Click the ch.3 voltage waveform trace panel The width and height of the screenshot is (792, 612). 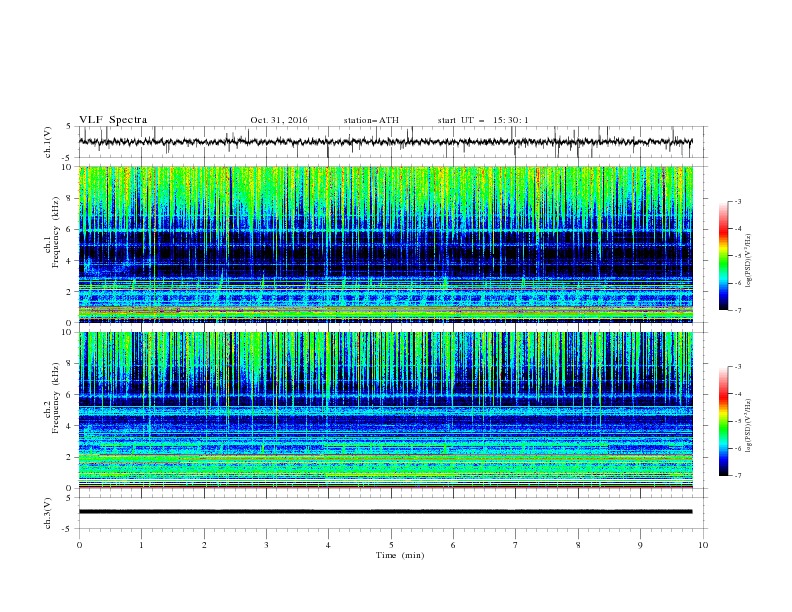(x=393, y=513)
